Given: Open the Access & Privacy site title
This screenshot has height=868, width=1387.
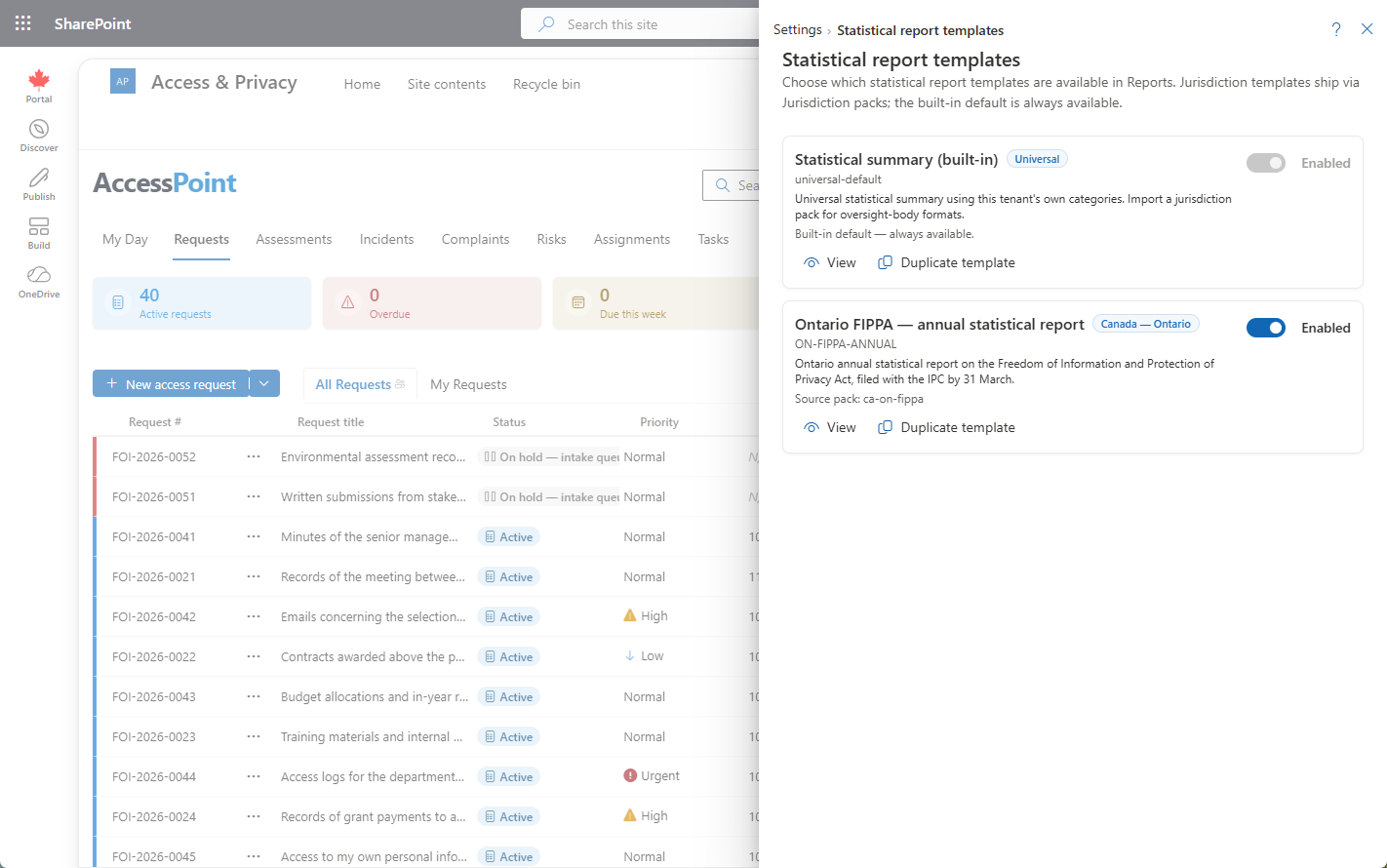Looking at the screenshot, I should [224, 83].
